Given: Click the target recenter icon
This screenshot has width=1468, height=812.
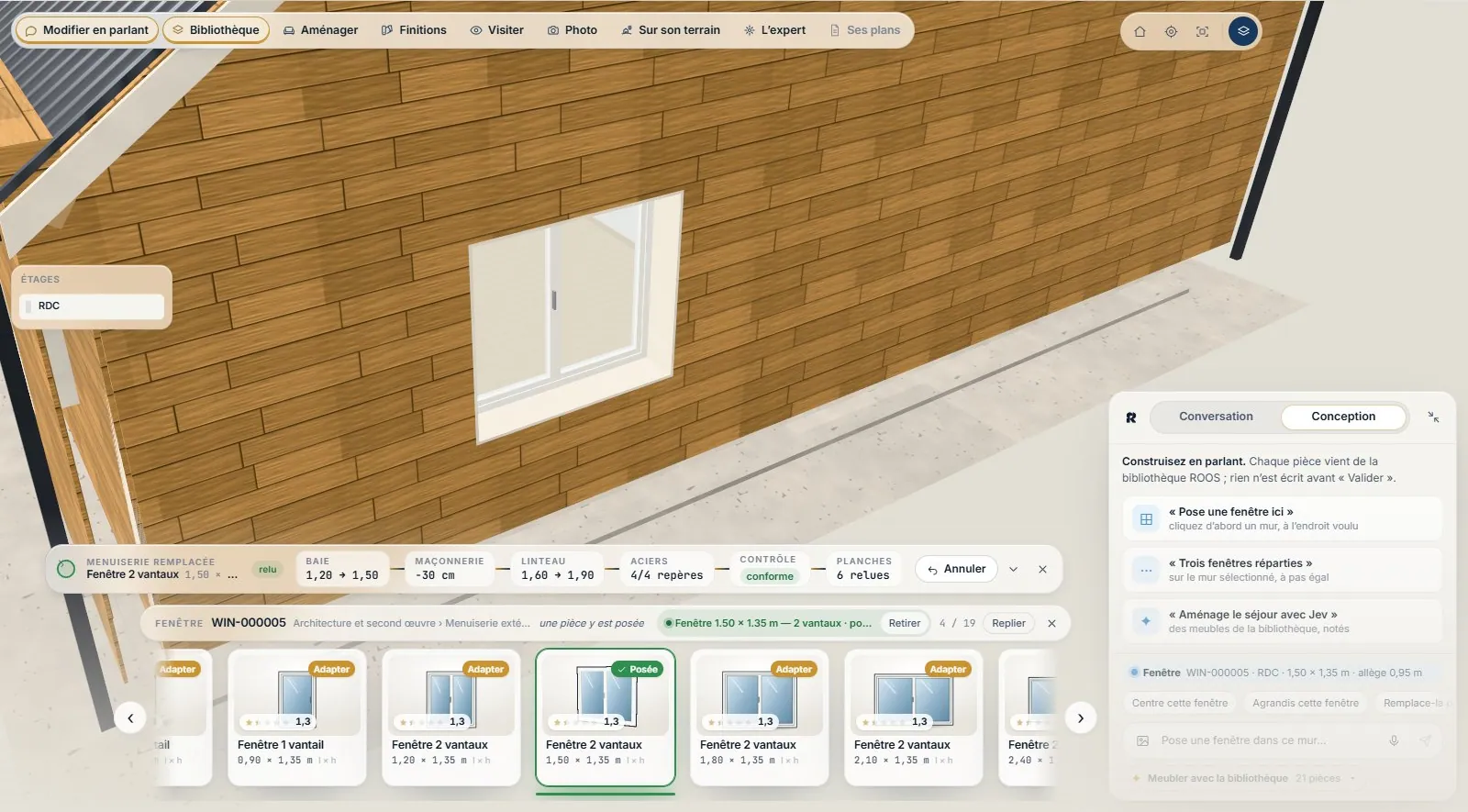Looking at the screenshot, I should (1171, 31).
